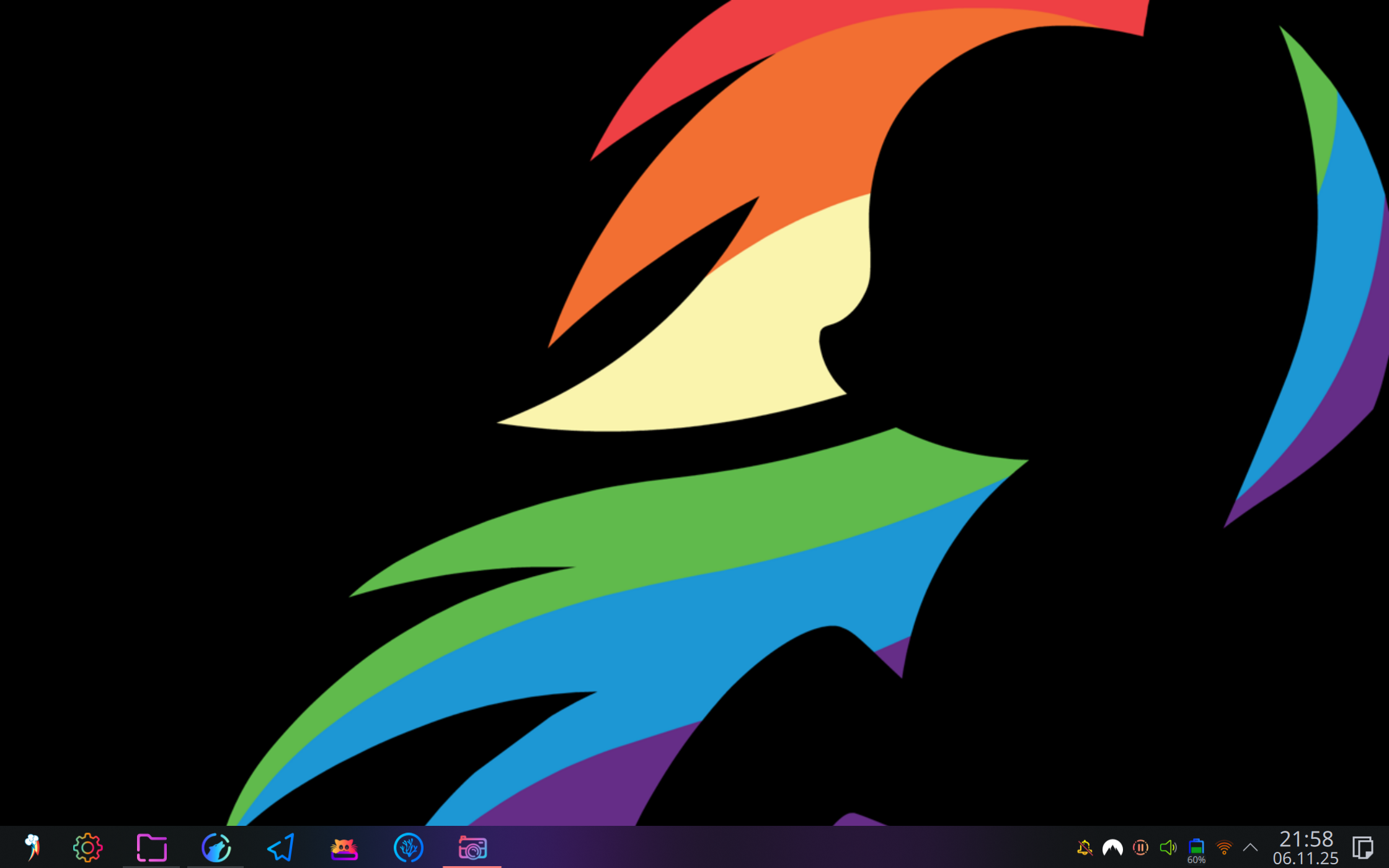Open System Settings gear icon
Viewport: 1389px width, 868px height.
[87, 848]
